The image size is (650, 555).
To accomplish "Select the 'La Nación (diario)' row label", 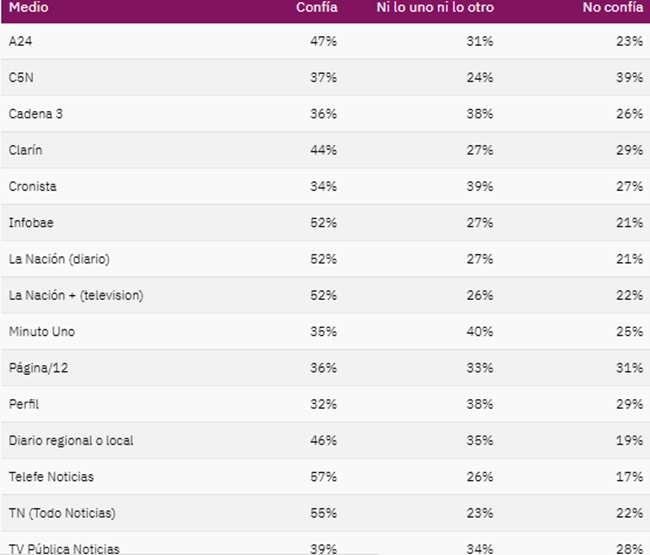I will (x=59, y=259).
